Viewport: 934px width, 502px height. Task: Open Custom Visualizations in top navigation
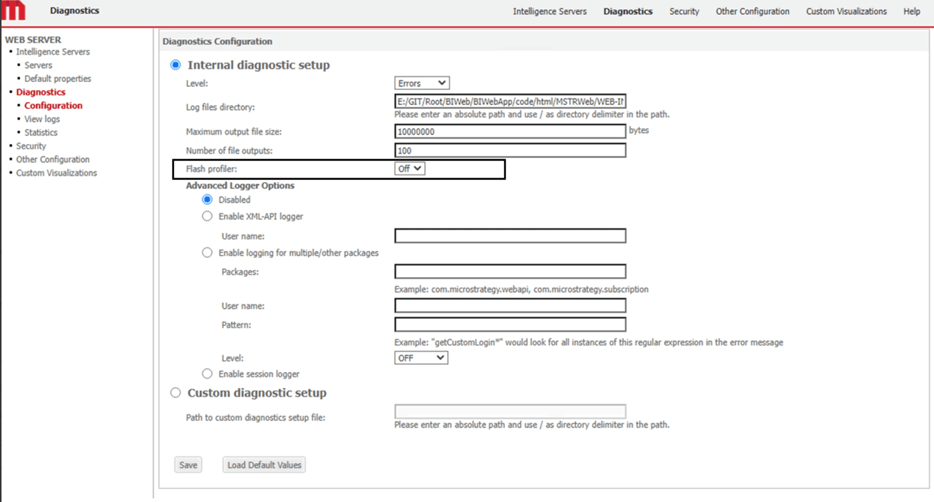click(846, 11)
